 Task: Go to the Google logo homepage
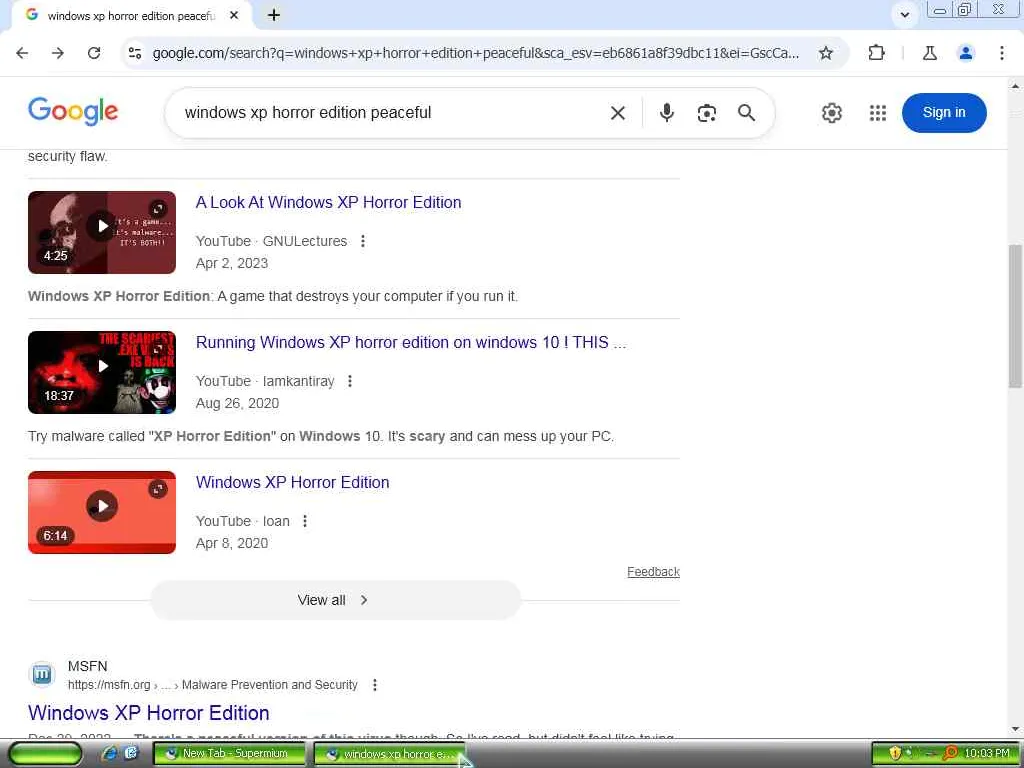73,111
